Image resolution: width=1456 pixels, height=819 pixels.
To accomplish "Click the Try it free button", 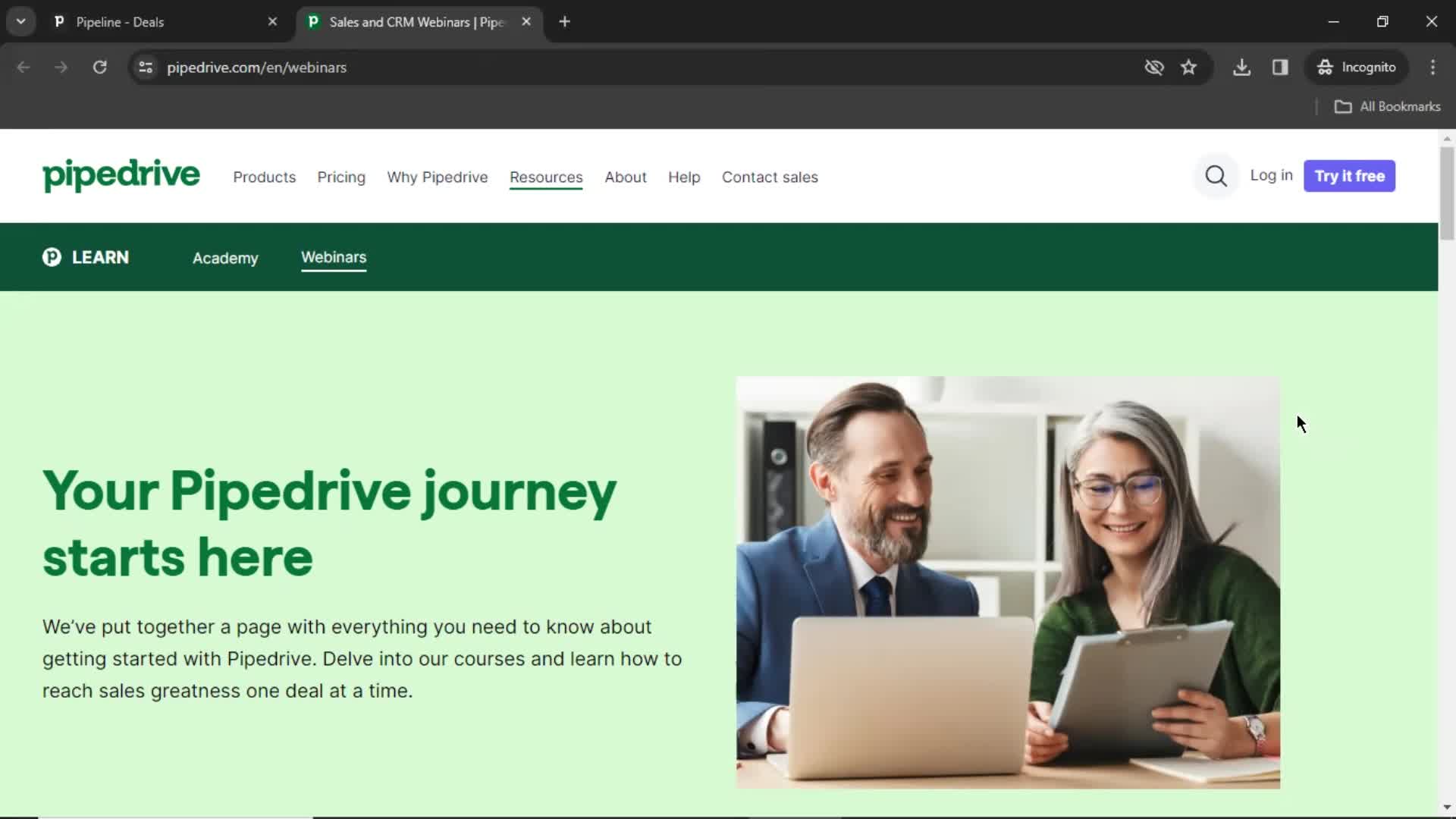I will pyautogui.click(x=1349, y=176).
